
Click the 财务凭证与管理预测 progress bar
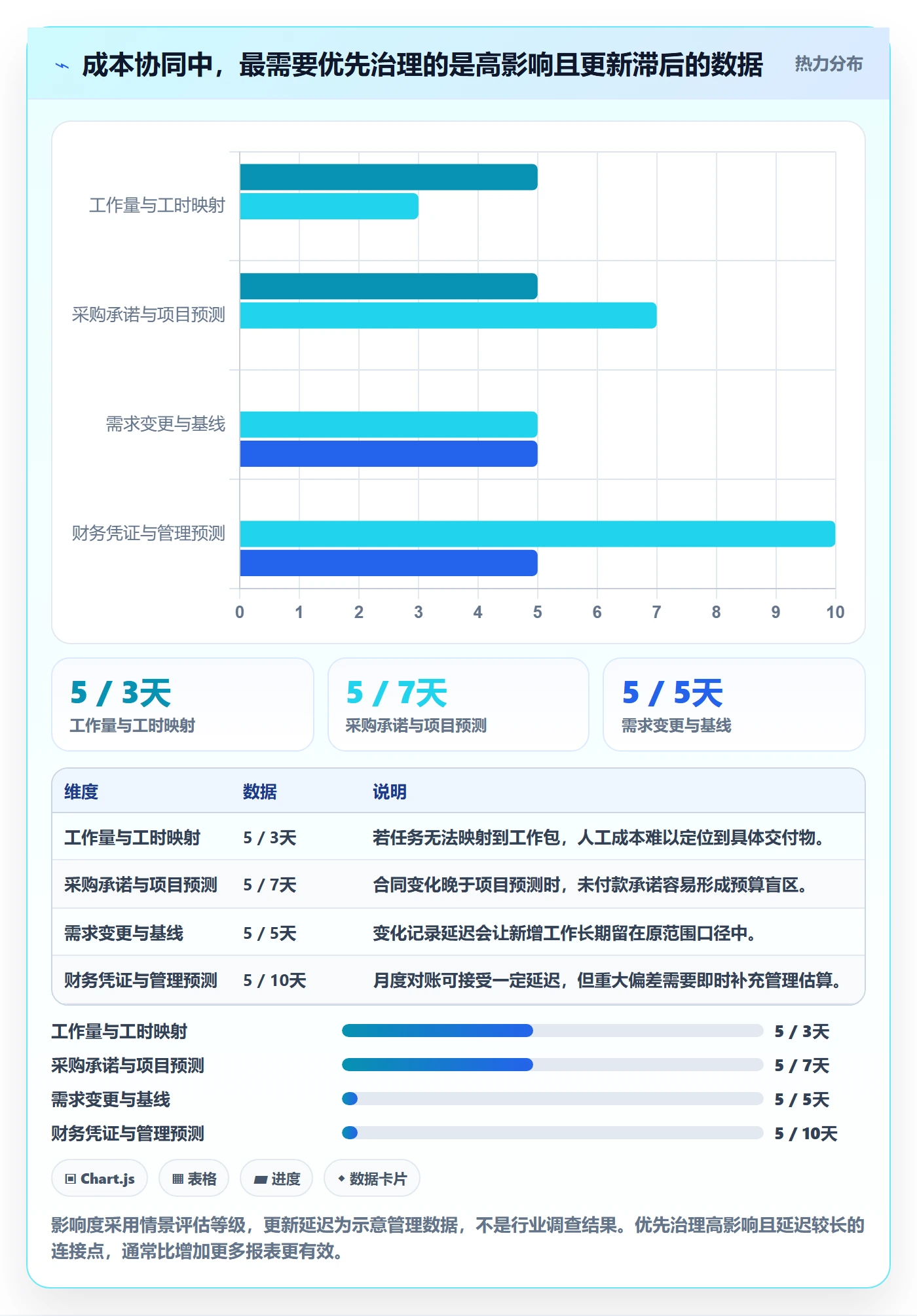(x=552, y=1133)
